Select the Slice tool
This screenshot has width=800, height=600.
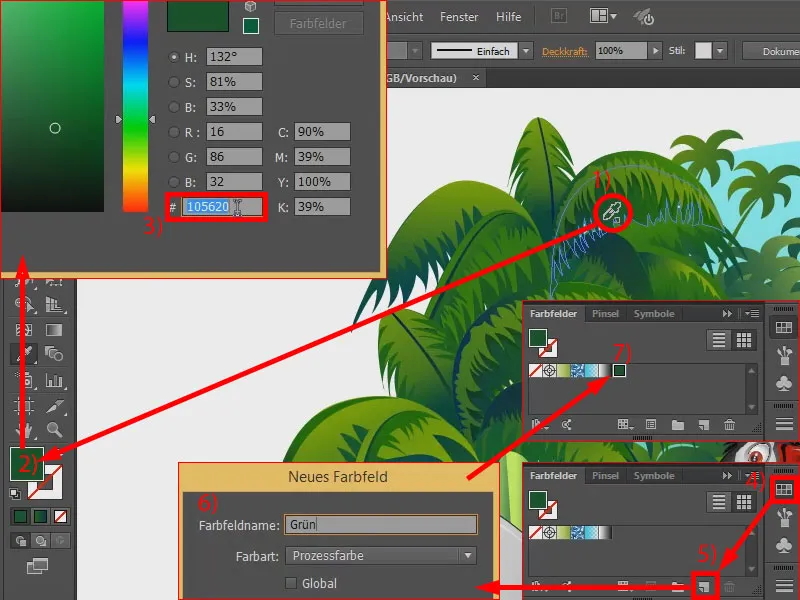point(54,406)
